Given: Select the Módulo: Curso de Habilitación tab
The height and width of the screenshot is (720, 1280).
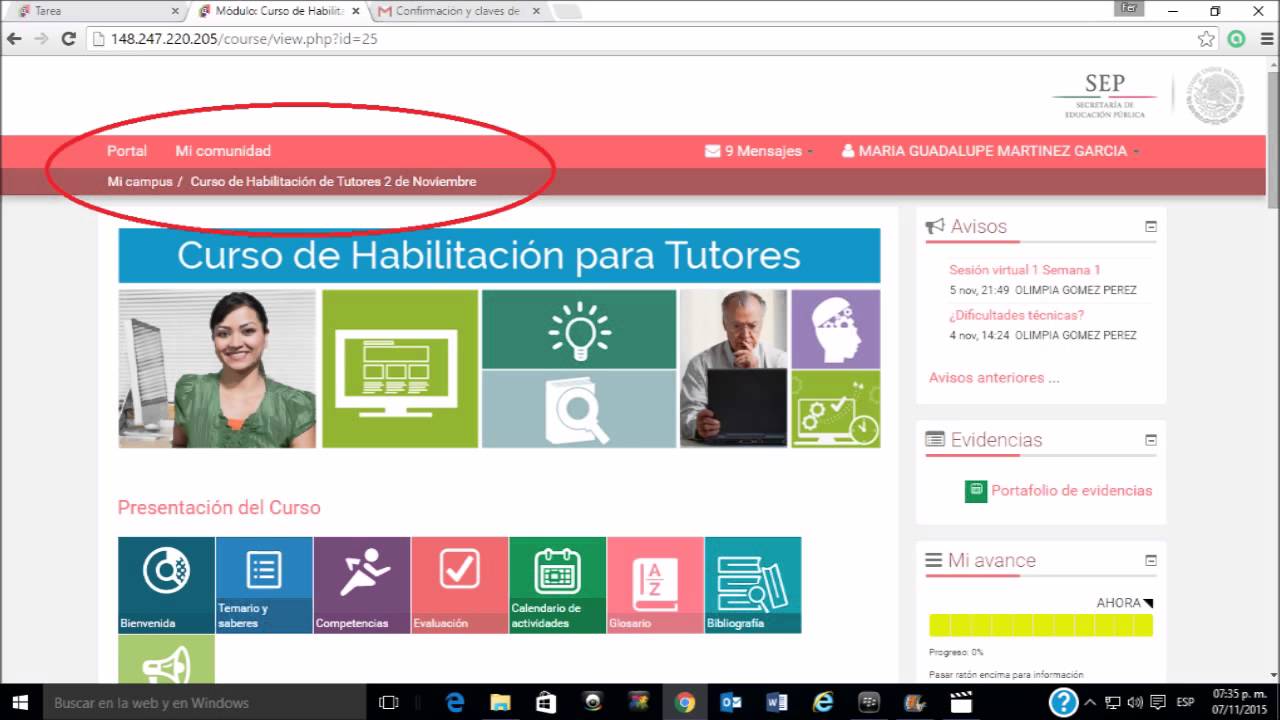Looking at the screenshot, I should point(278,11).
